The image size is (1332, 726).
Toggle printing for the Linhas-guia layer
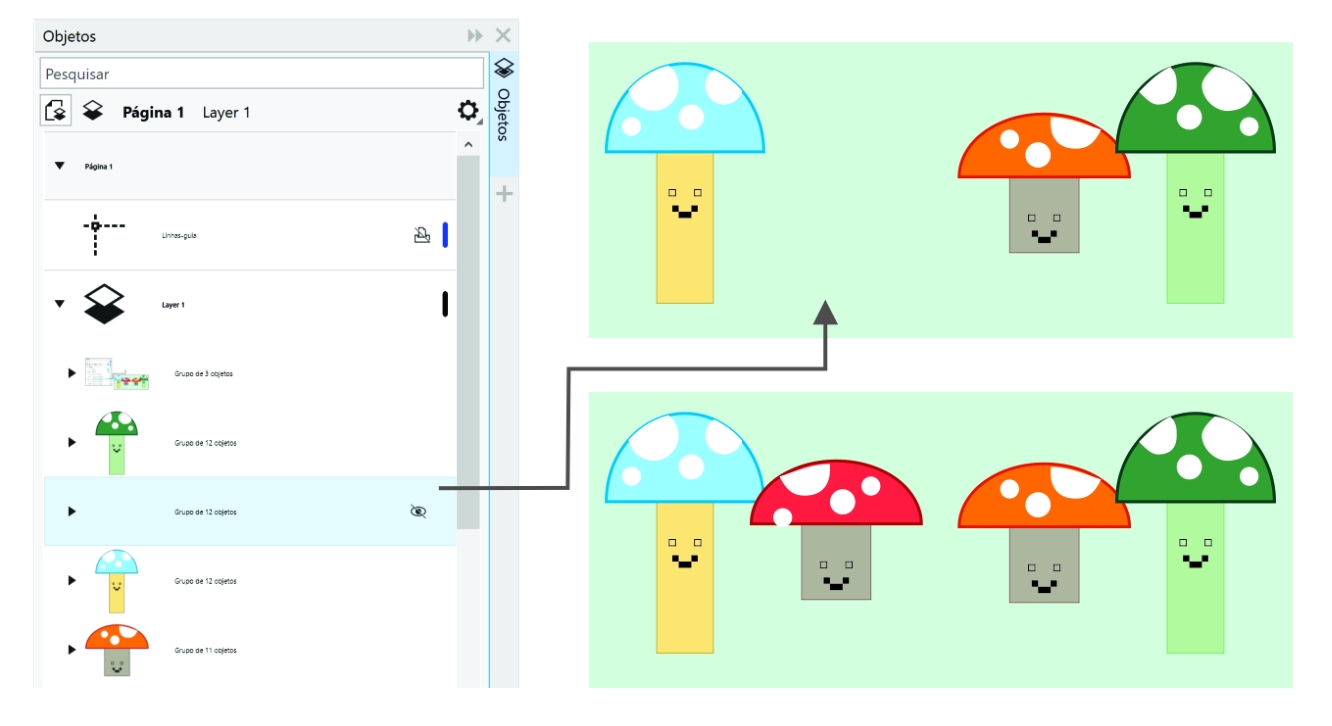click(x=422, y=235)
